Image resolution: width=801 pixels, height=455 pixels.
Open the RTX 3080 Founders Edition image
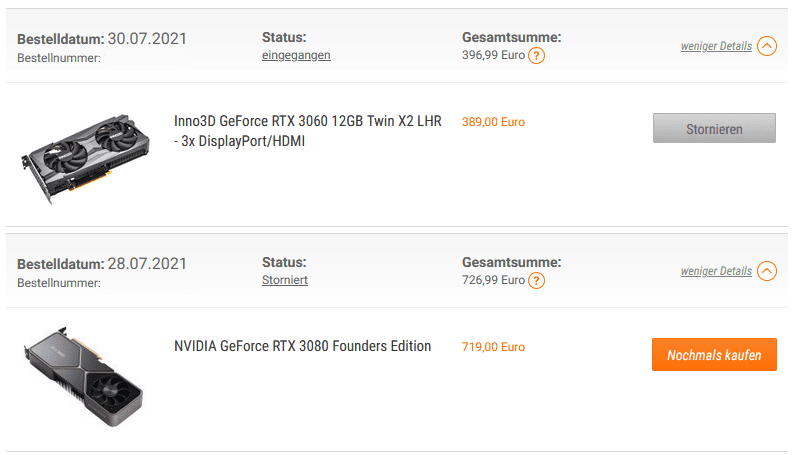[x=83, y=376]
